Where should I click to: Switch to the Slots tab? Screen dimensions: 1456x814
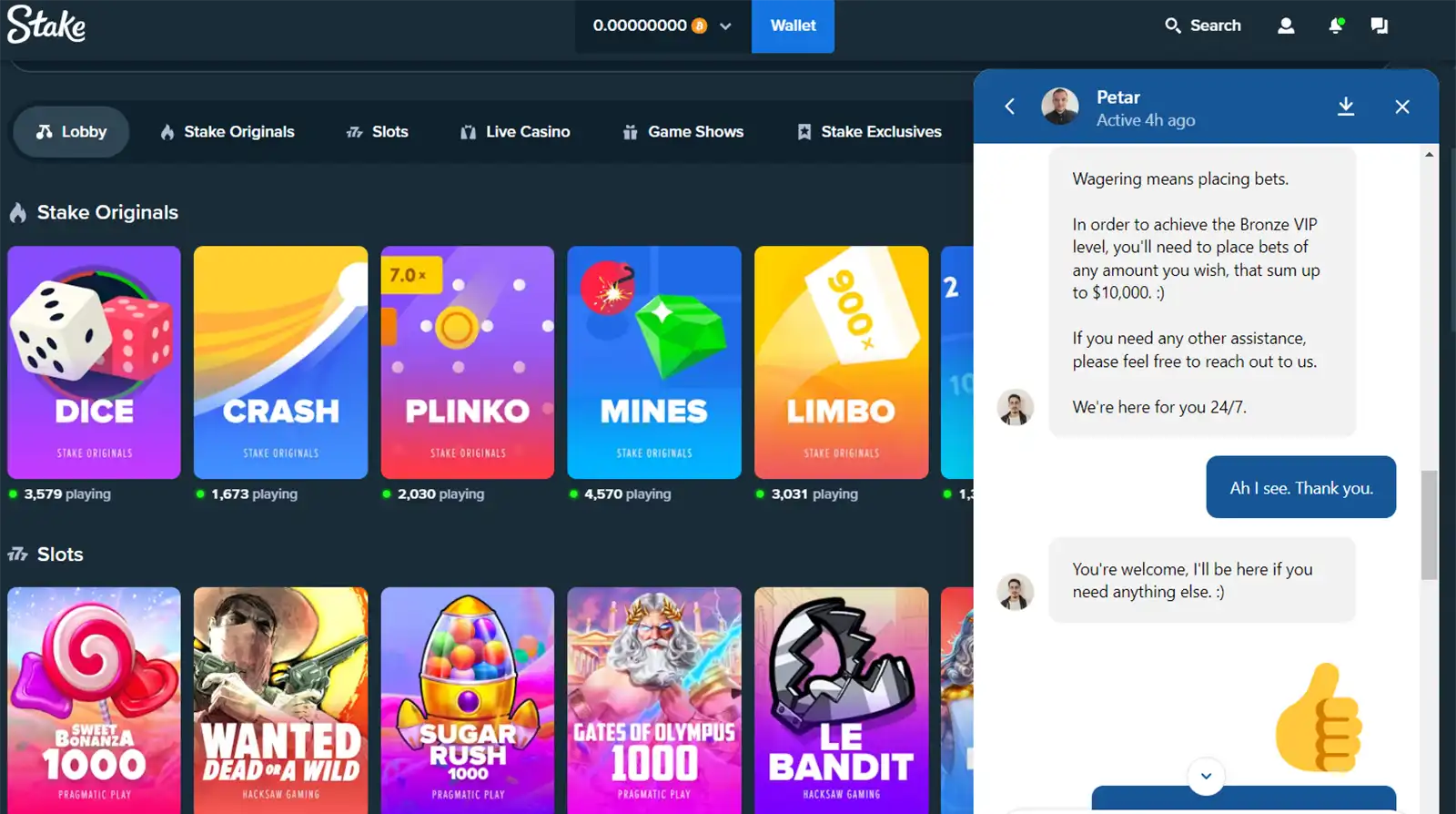pos(377,132)
